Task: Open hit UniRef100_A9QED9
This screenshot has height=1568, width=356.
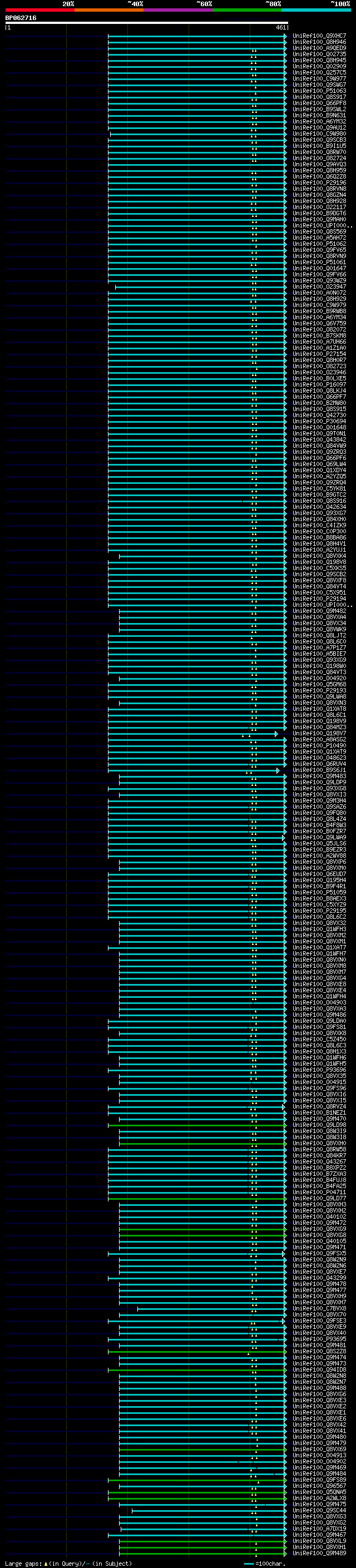Action: (x=319, y=48)
